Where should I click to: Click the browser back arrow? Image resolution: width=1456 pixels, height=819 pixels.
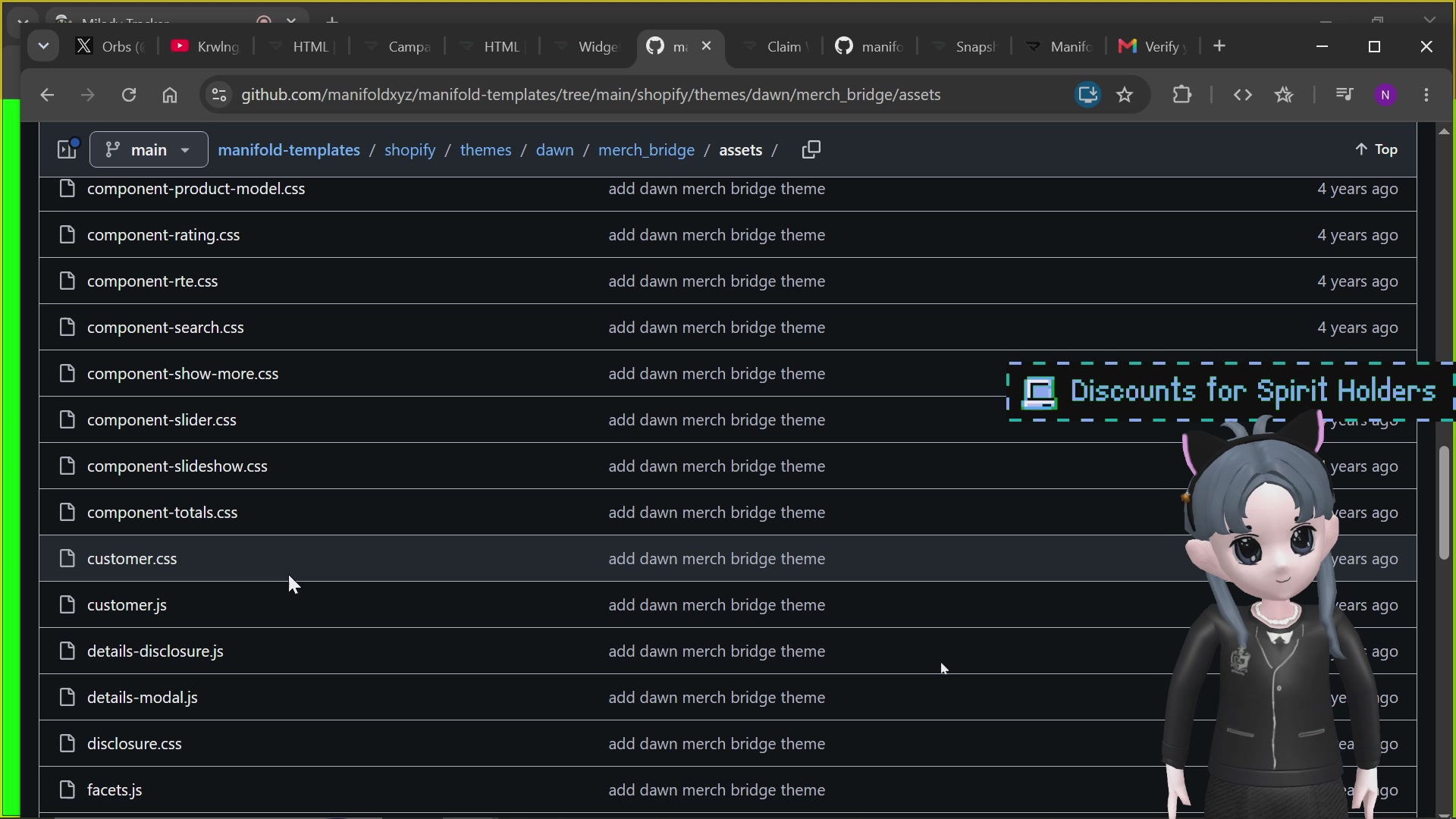click(x=47, y=95)
